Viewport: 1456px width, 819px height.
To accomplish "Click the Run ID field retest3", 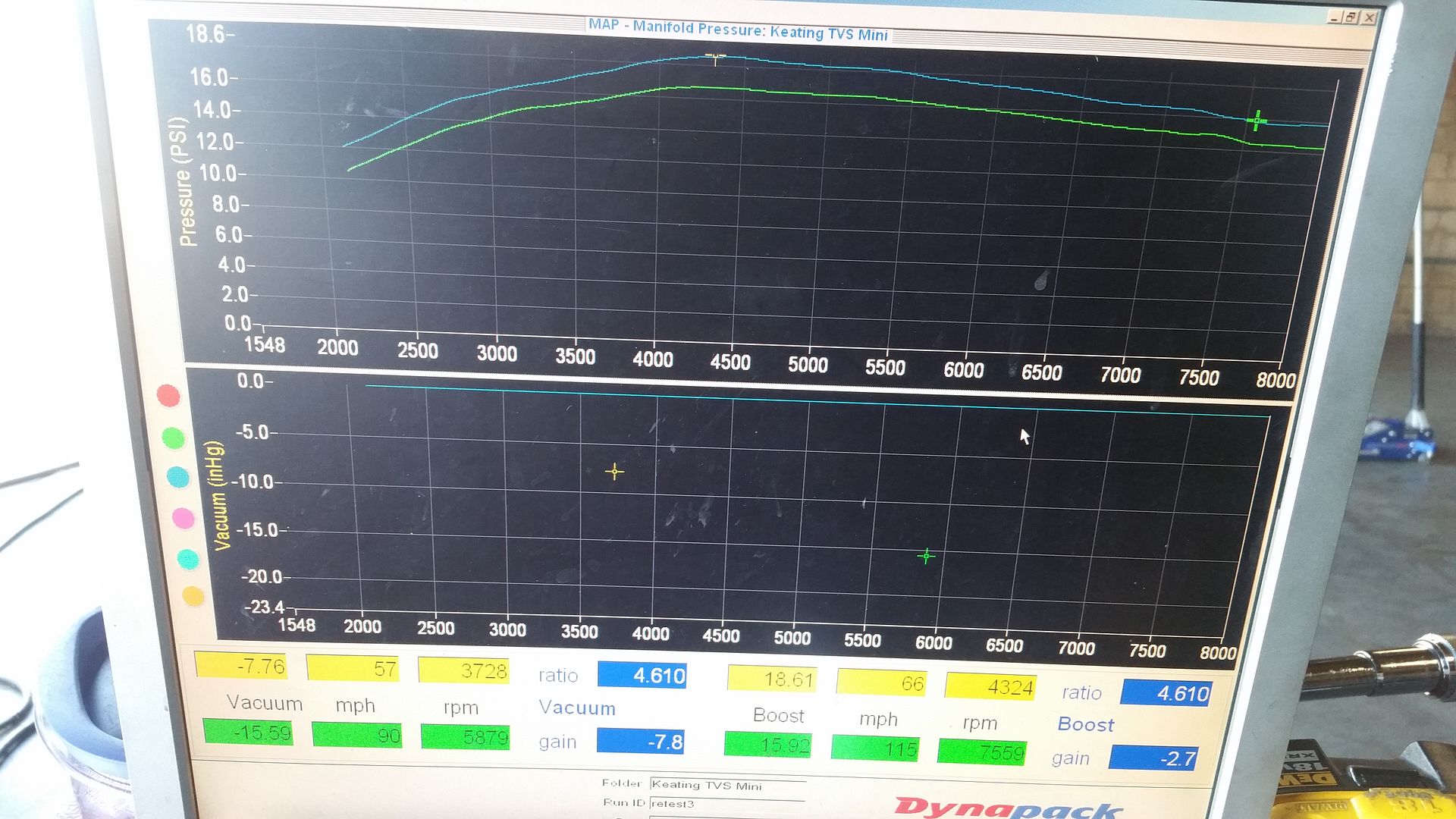I will (726, 803).
